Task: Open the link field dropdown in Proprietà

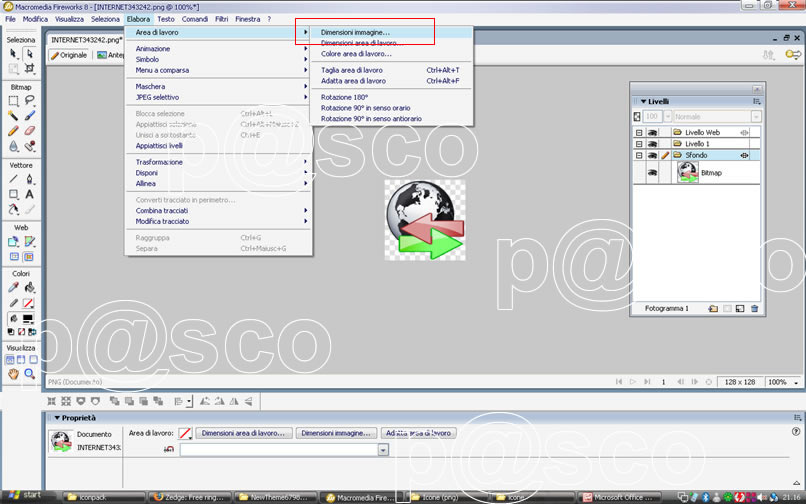Action: tap(383, 450)
